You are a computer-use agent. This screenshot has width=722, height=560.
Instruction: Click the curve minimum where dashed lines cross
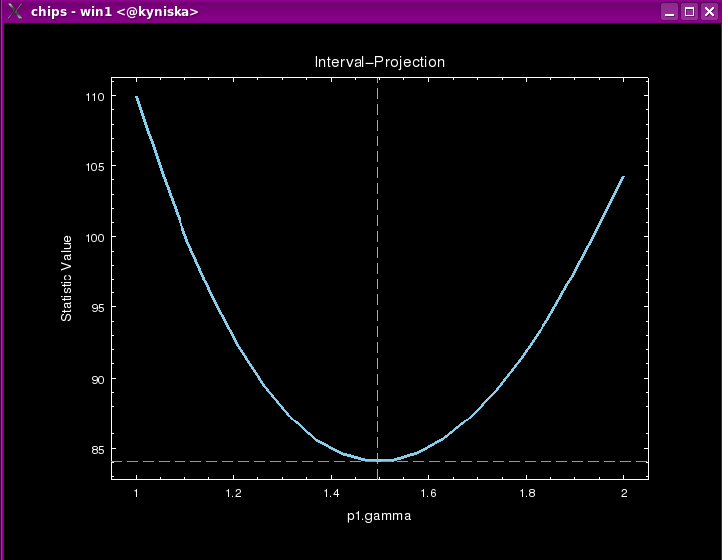point(377,461)
